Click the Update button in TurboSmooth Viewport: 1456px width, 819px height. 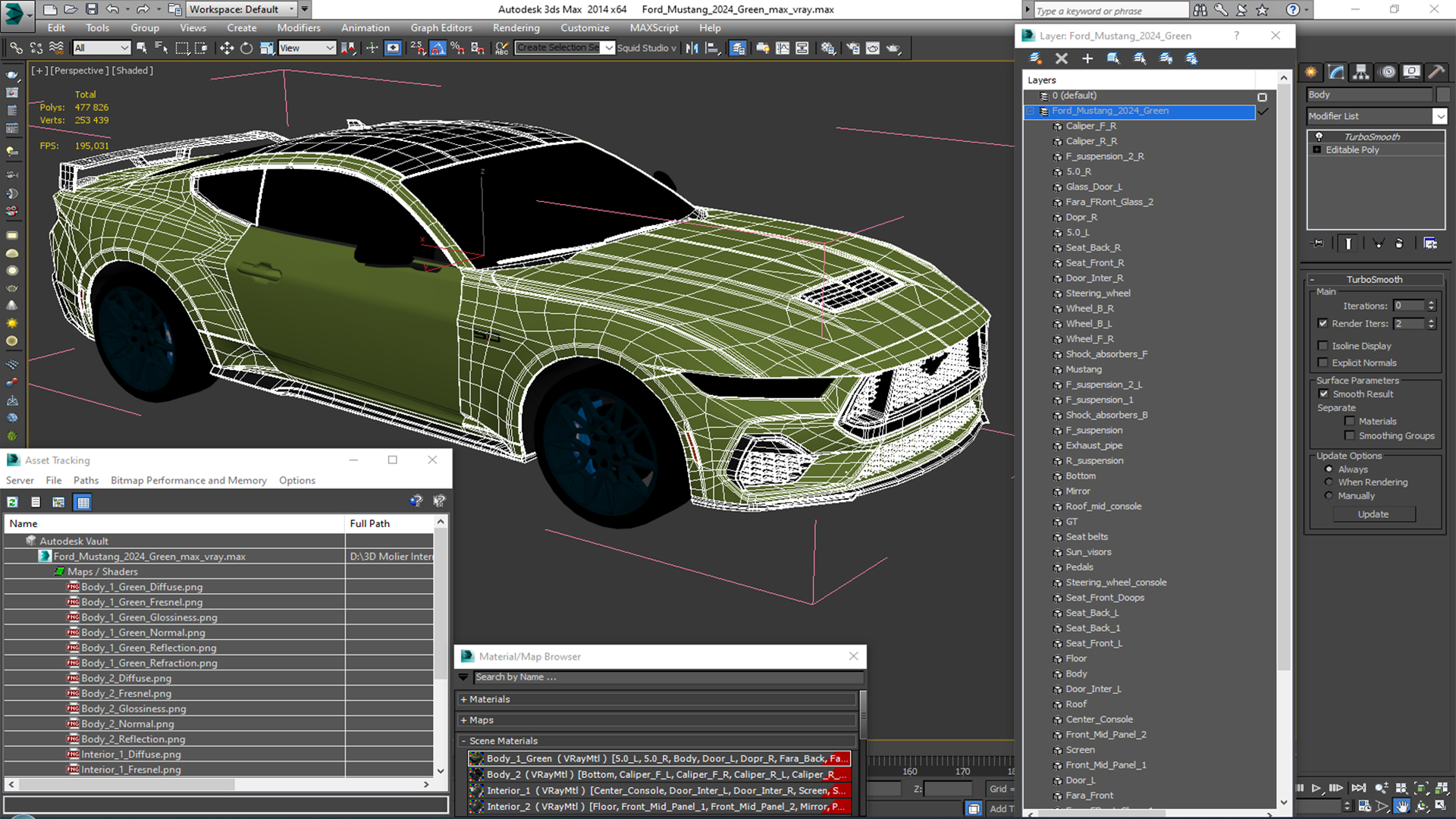pyautogui.click(x=1373, y=514)
